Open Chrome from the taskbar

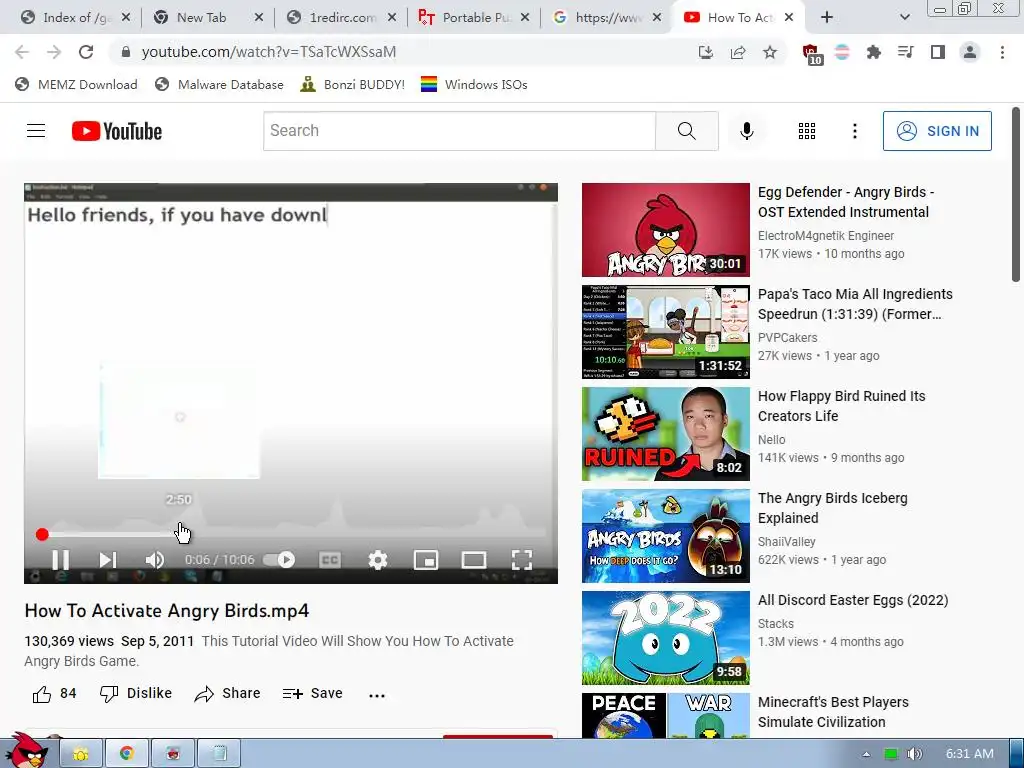pos(127,754)
